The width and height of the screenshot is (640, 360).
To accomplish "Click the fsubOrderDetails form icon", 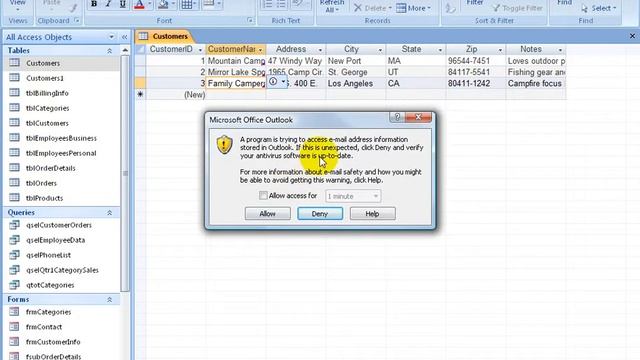I will pyautogui.click(x=14, y=356).
